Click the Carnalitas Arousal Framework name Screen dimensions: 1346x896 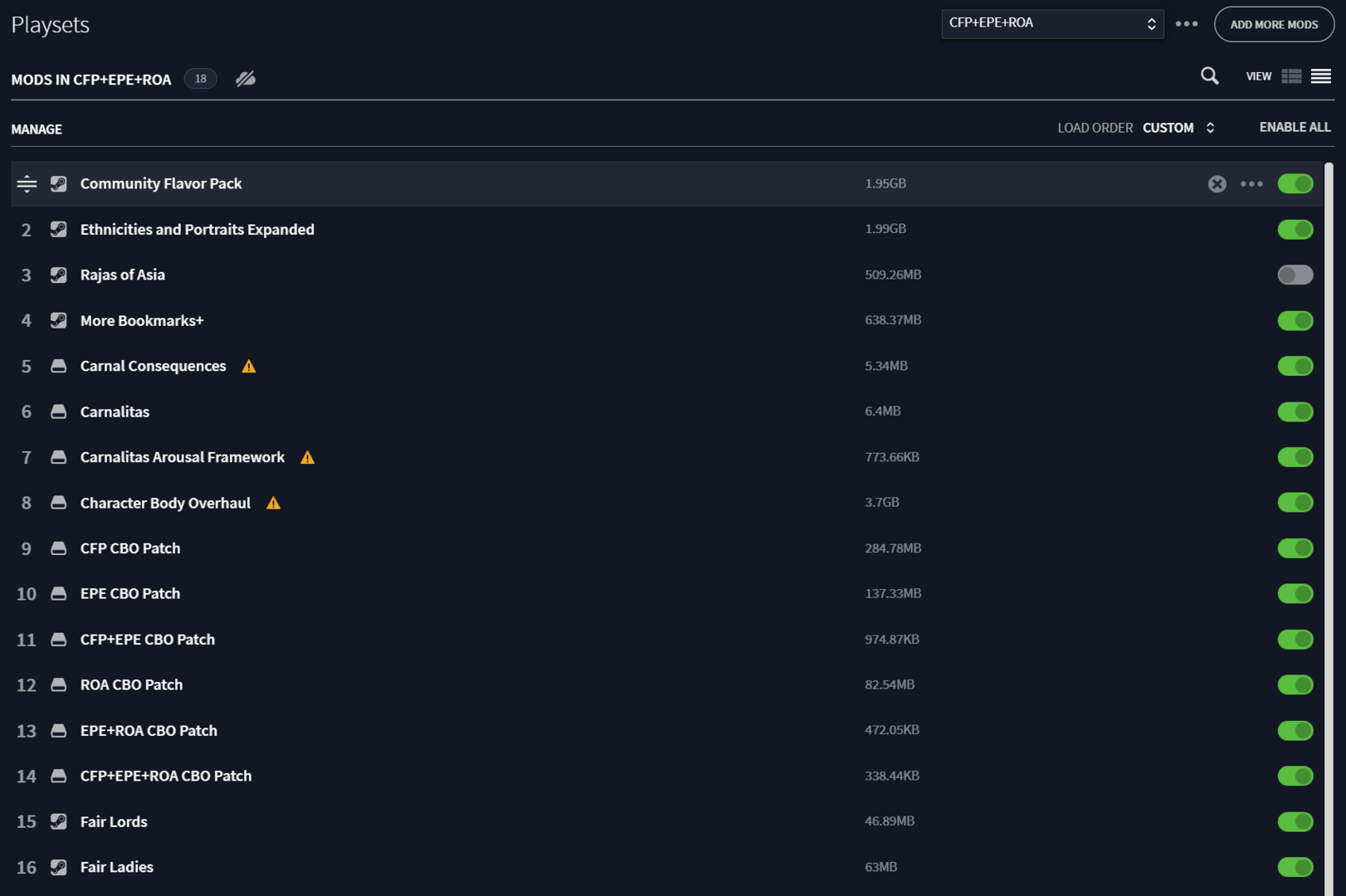[183, 457]
